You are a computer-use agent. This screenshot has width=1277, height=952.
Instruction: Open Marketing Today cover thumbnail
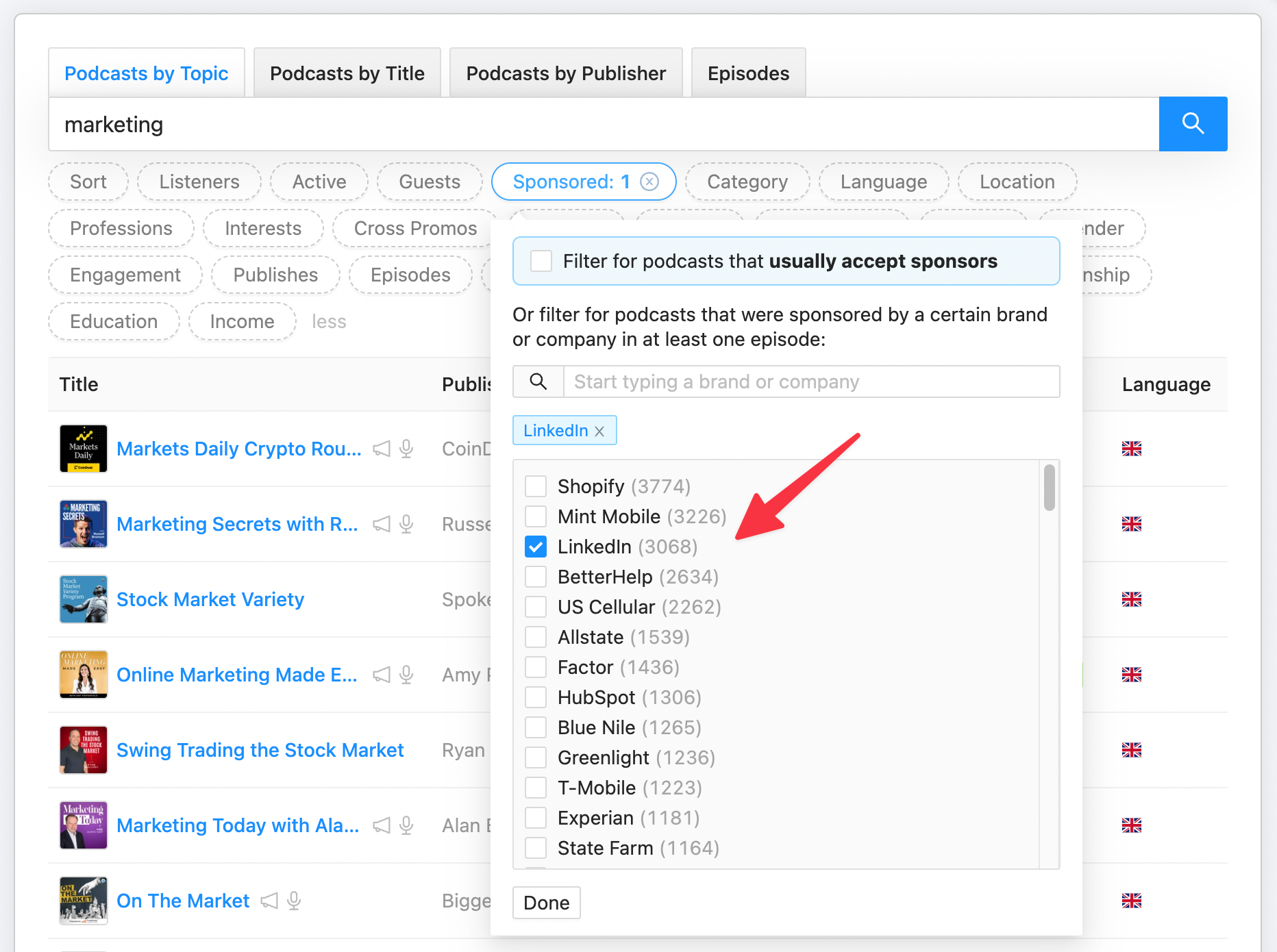tap(84, 825)
